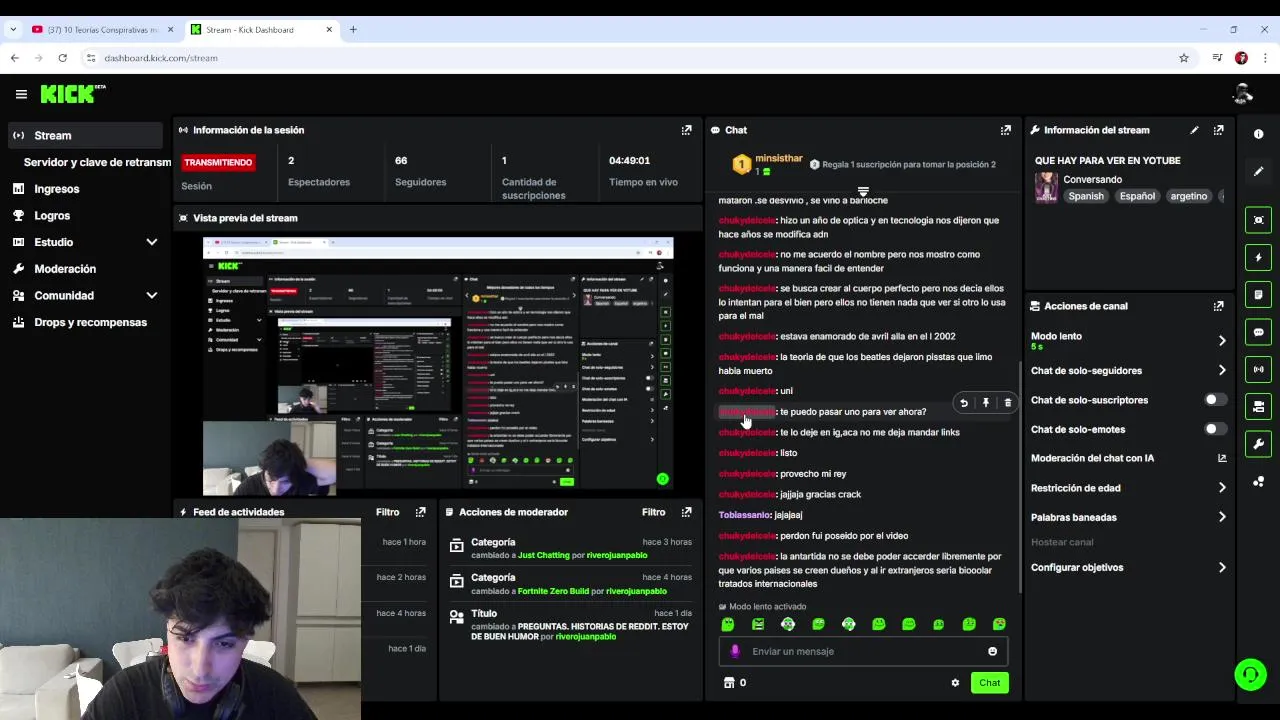Viewport: 1280px width, 720px height.
Task: Click Tobiassanio username in chat
Action: point(745,515)
